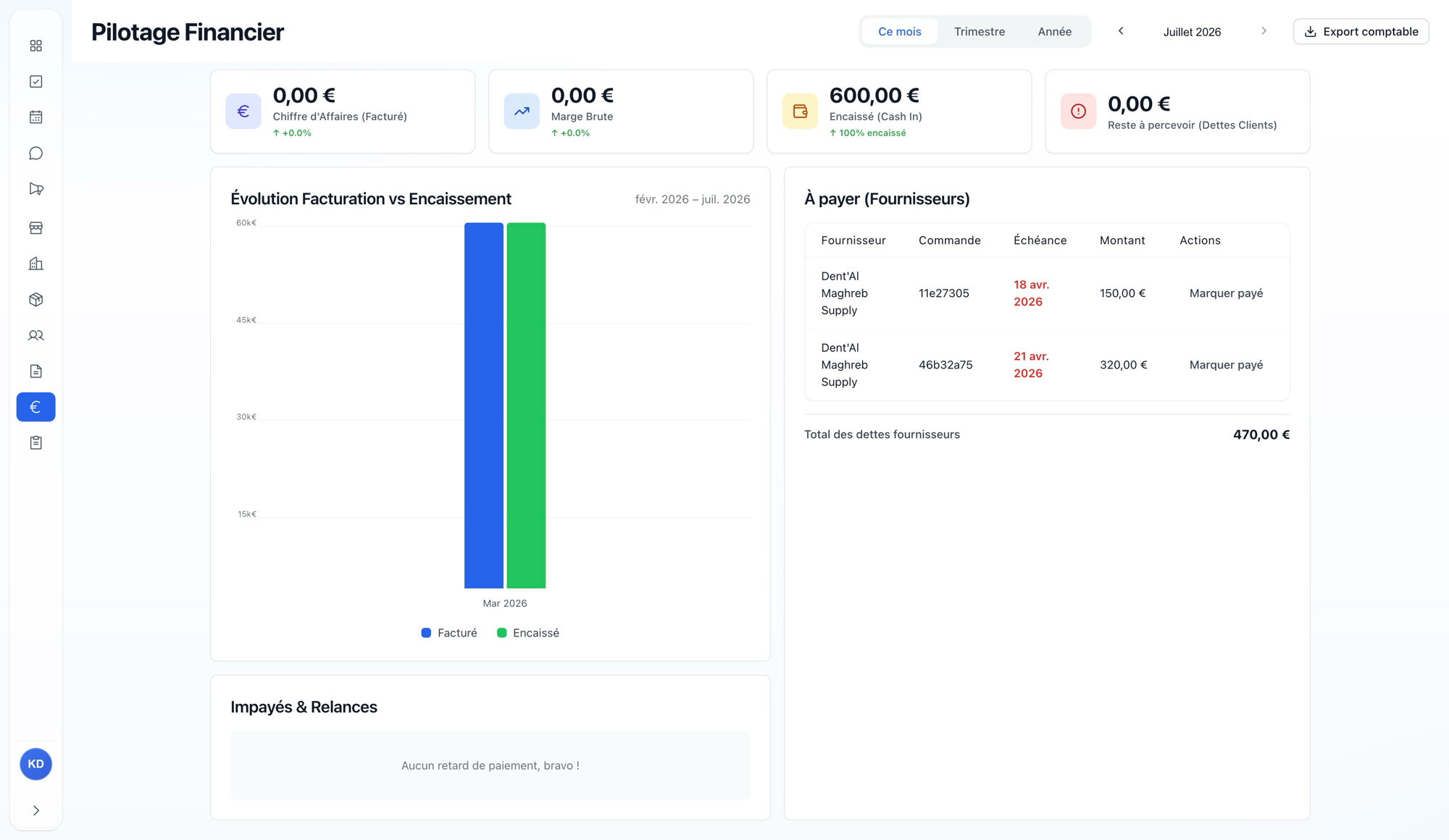Click the Marge Brute label

click(x=582, y=117)
